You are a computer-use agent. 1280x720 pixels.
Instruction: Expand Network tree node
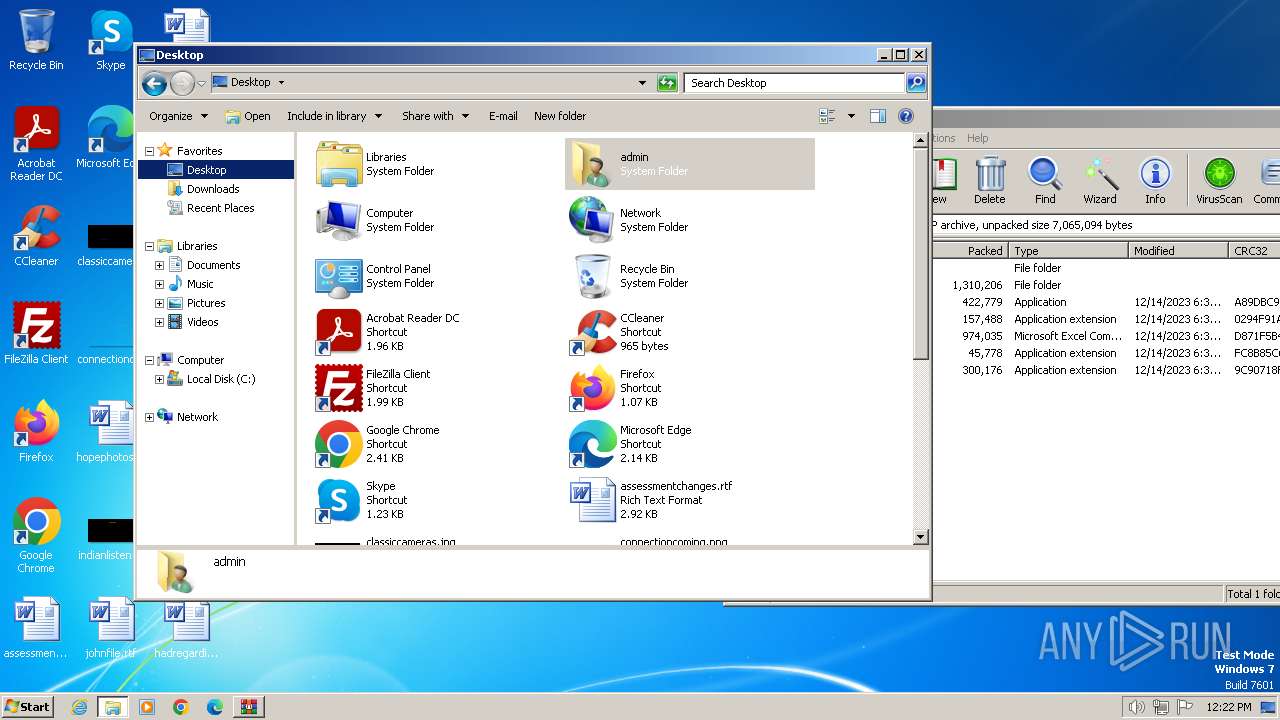[149, 417]
